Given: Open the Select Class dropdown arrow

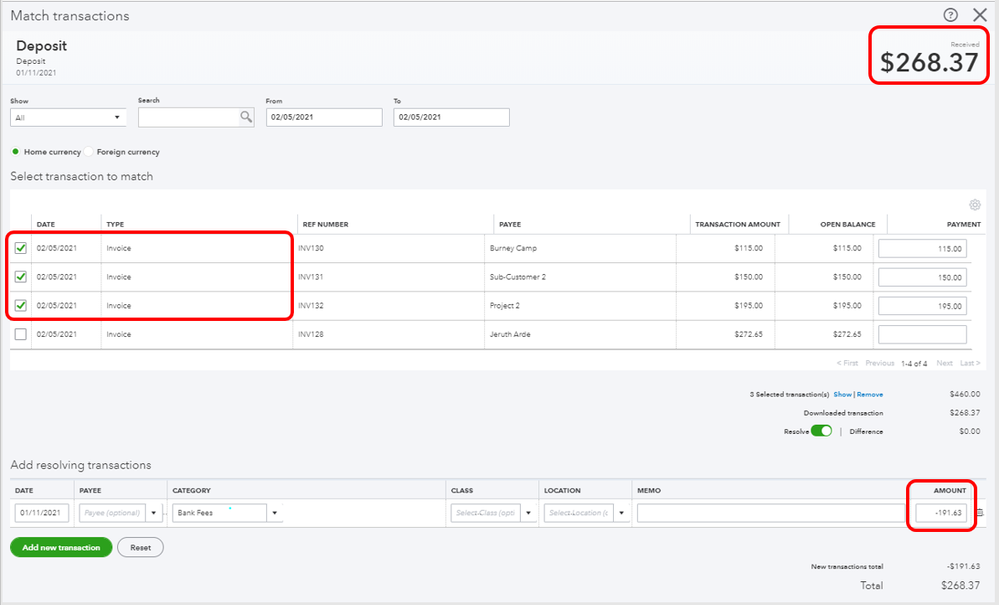Looking at the screenshot, I should 528,513.
